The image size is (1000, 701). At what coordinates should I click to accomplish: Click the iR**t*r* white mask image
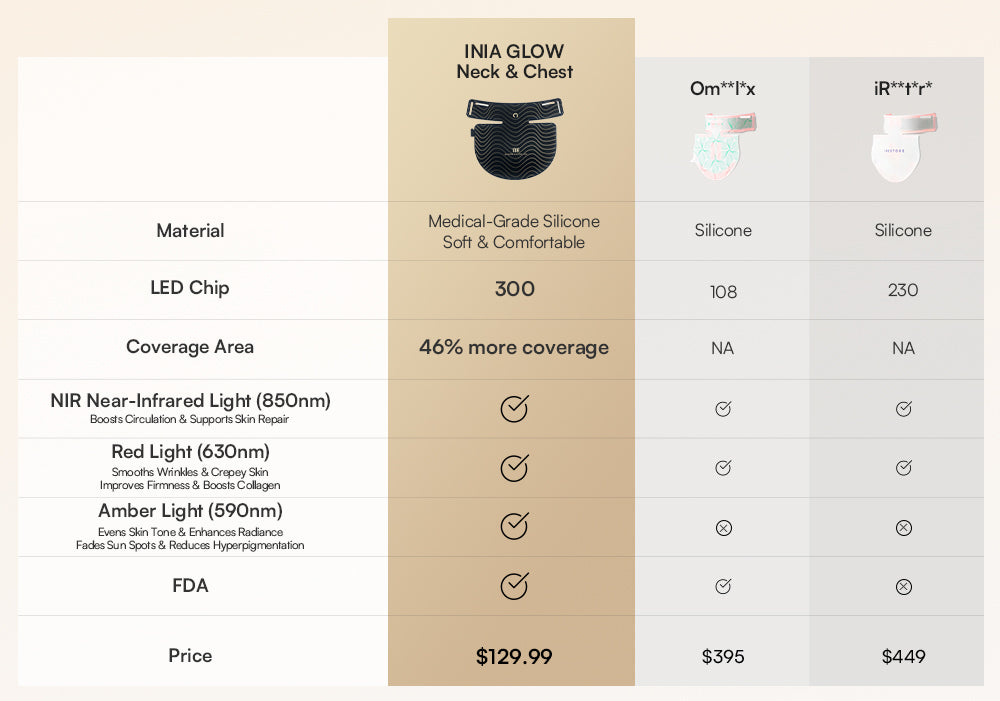click(903, 147)
